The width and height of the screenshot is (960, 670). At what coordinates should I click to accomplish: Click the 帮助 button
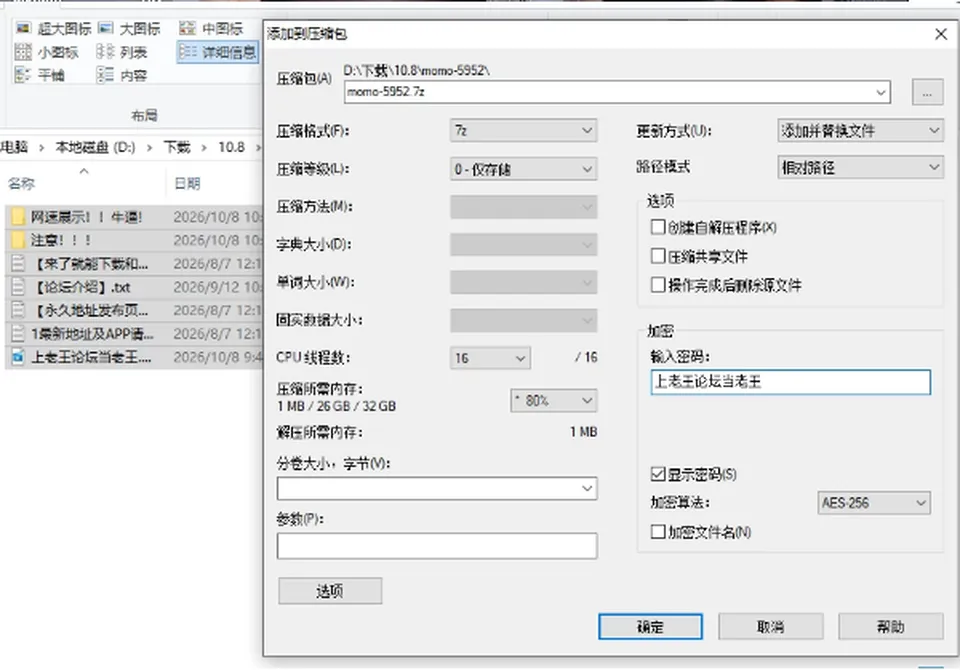point(890,627)
